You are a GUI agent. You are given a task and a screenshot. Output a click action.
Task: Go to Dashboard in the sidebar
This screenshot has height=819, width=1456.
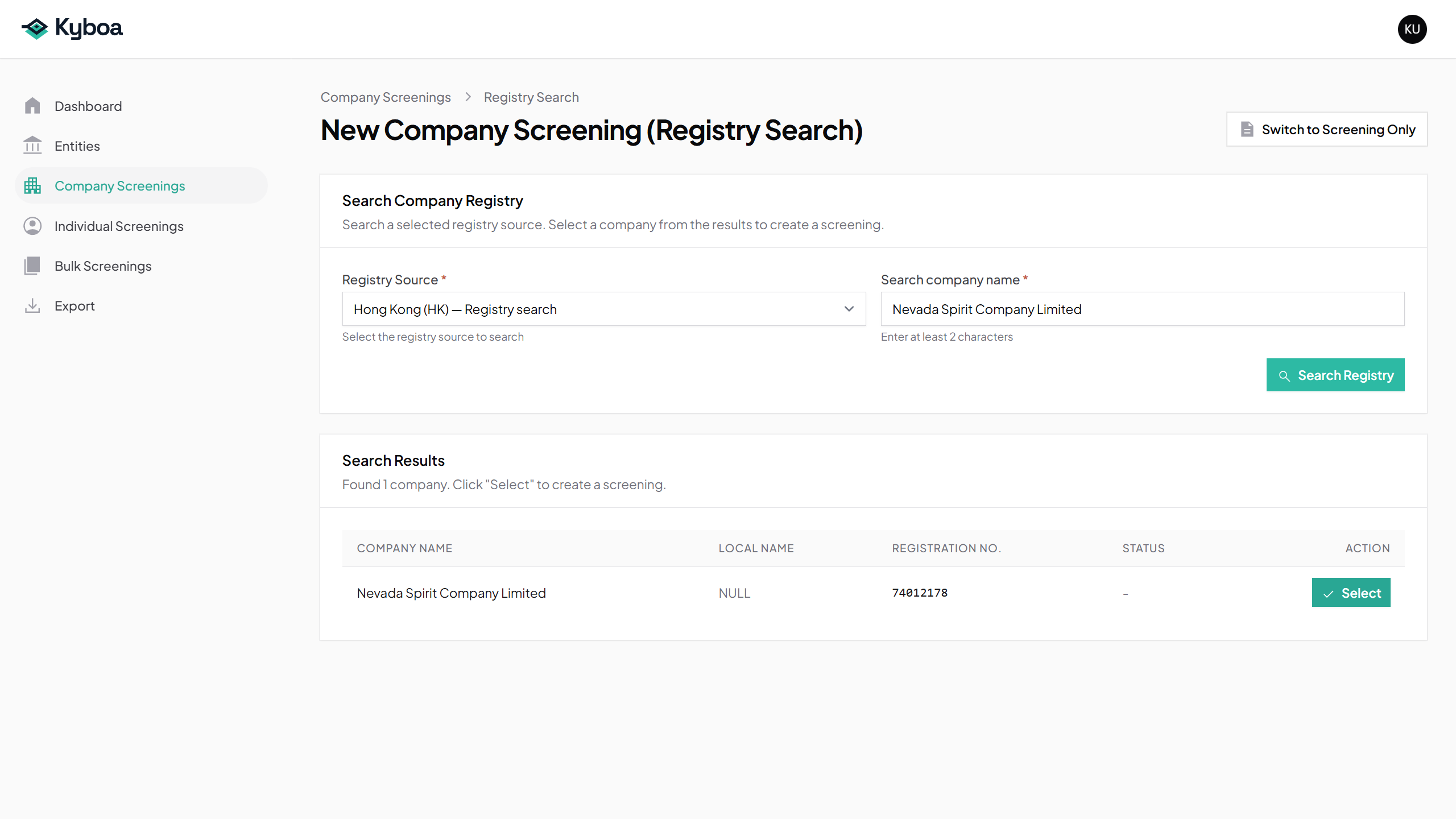tap(141, 106)
